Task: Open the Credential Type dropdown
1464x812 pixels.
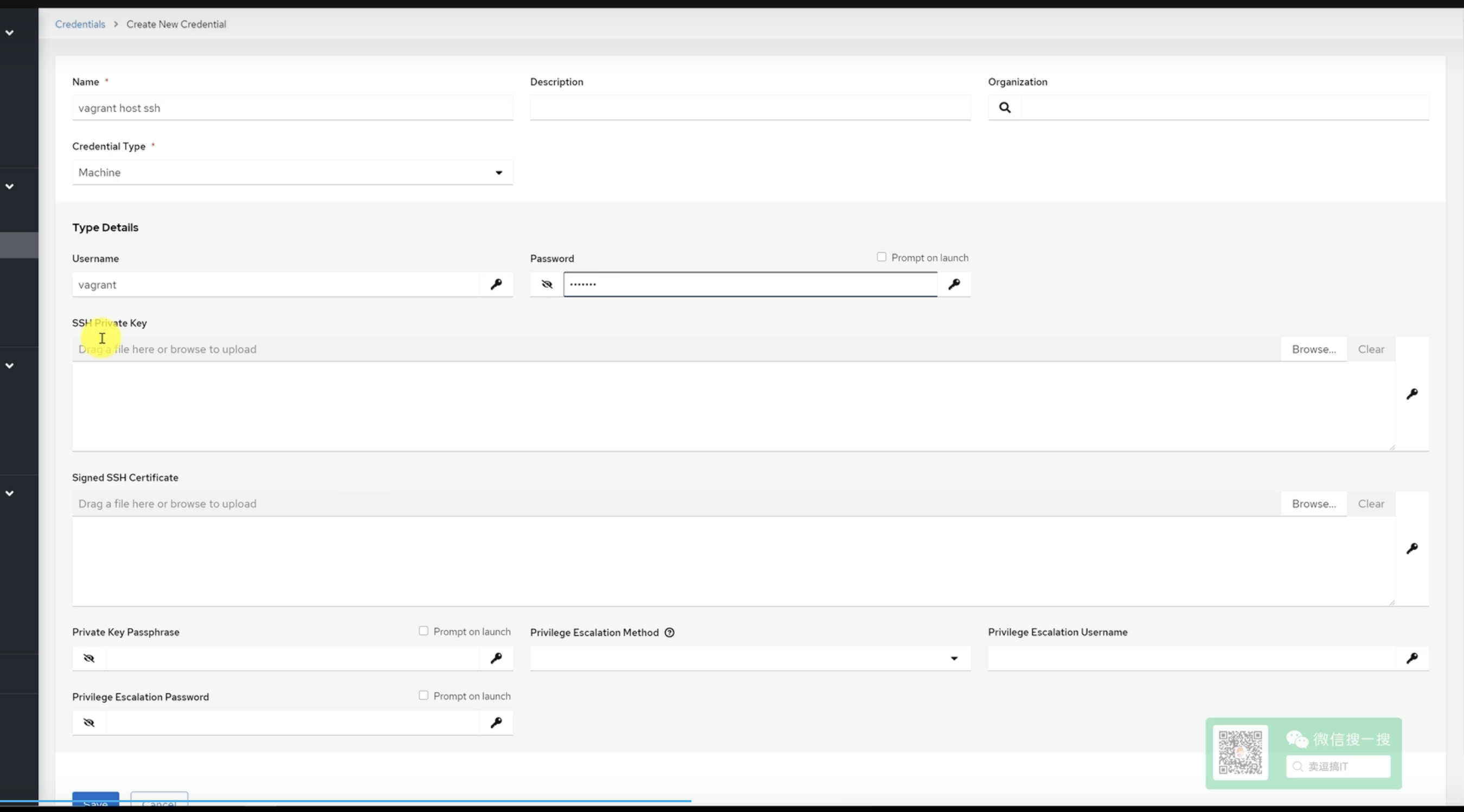Action: pos(292,172)
